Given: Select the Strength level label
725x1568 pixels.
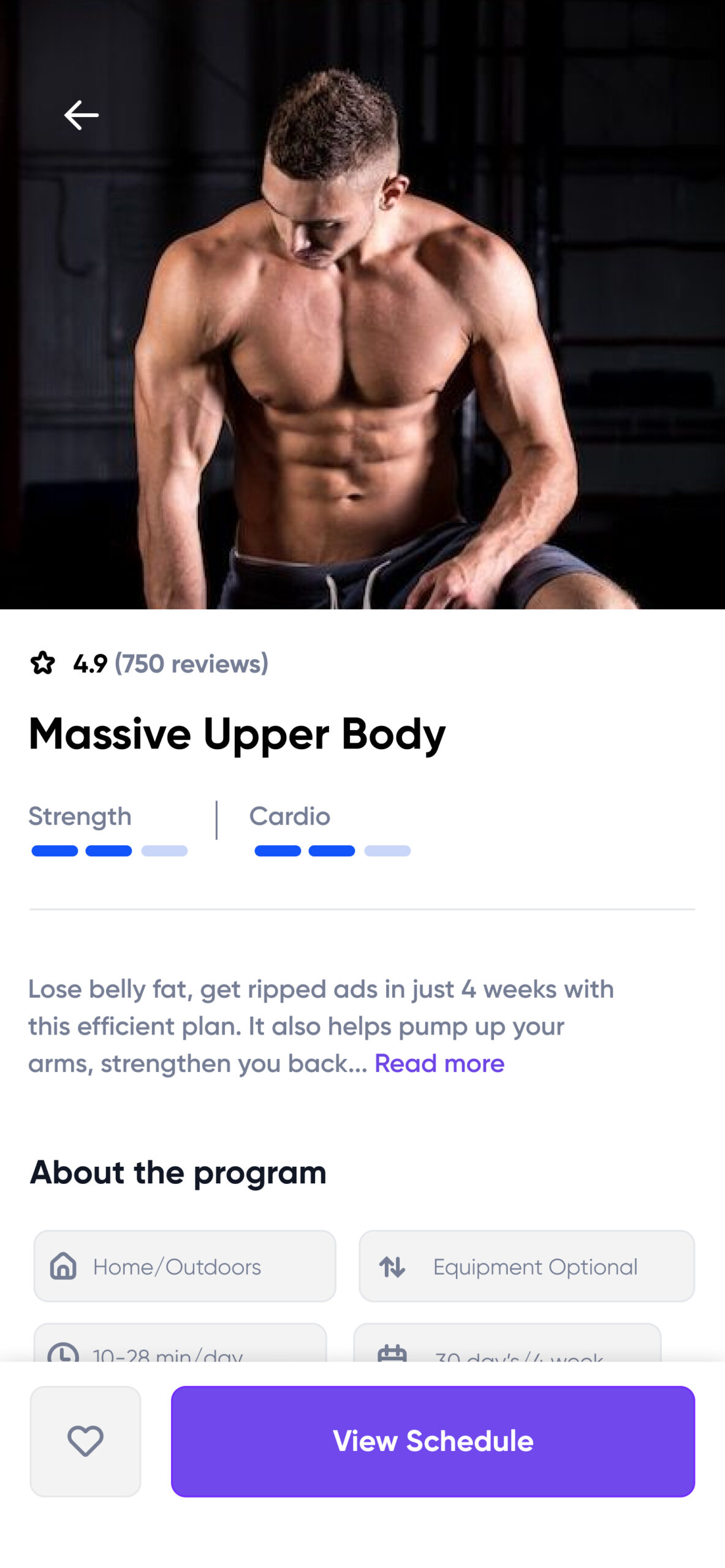Looking at the screenshot, I should point(80,816).
